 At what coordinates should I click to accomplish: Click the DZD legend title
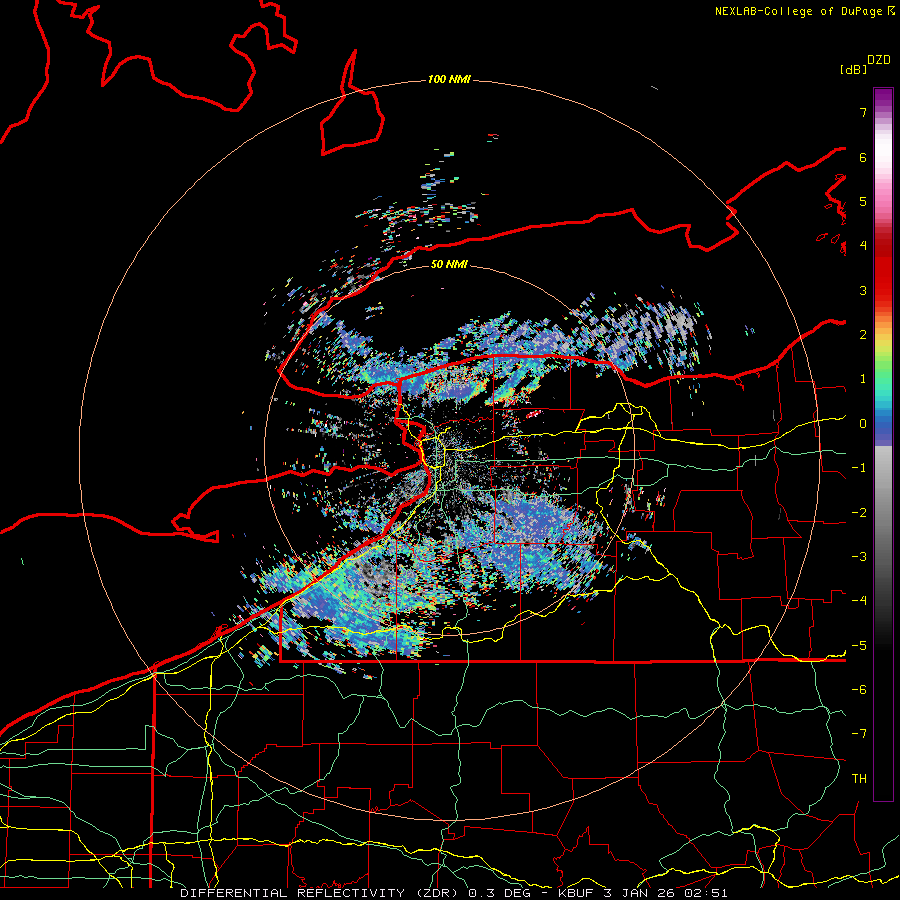pos(879,60)
